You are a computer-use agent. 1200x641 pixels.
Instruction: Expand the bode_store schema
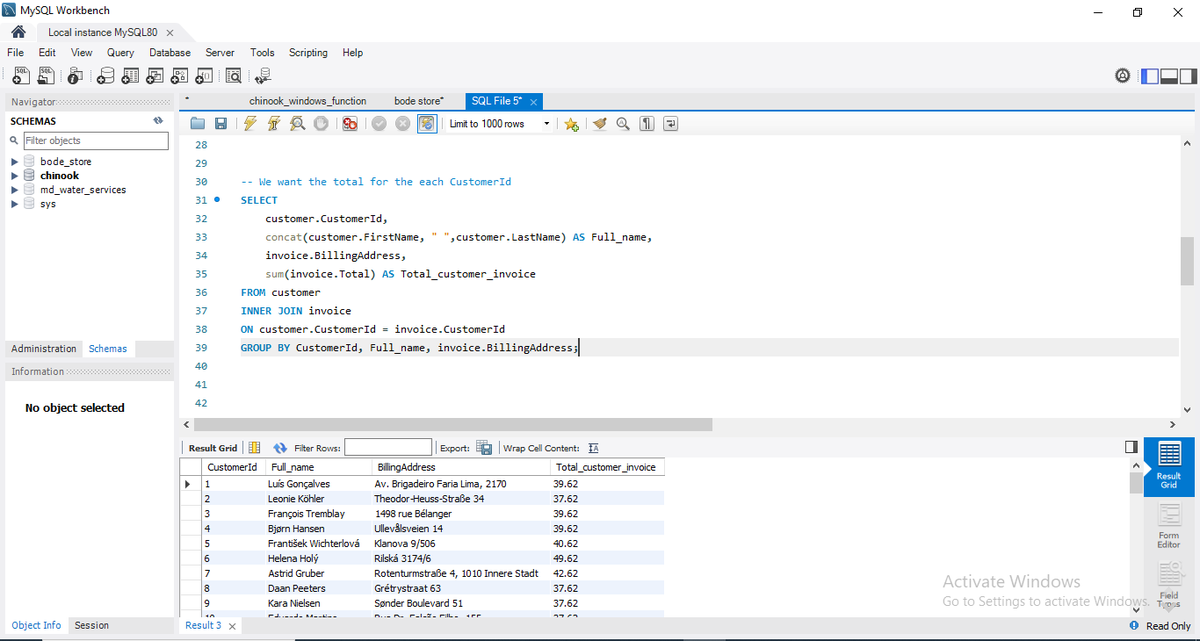tap(15, 161)
